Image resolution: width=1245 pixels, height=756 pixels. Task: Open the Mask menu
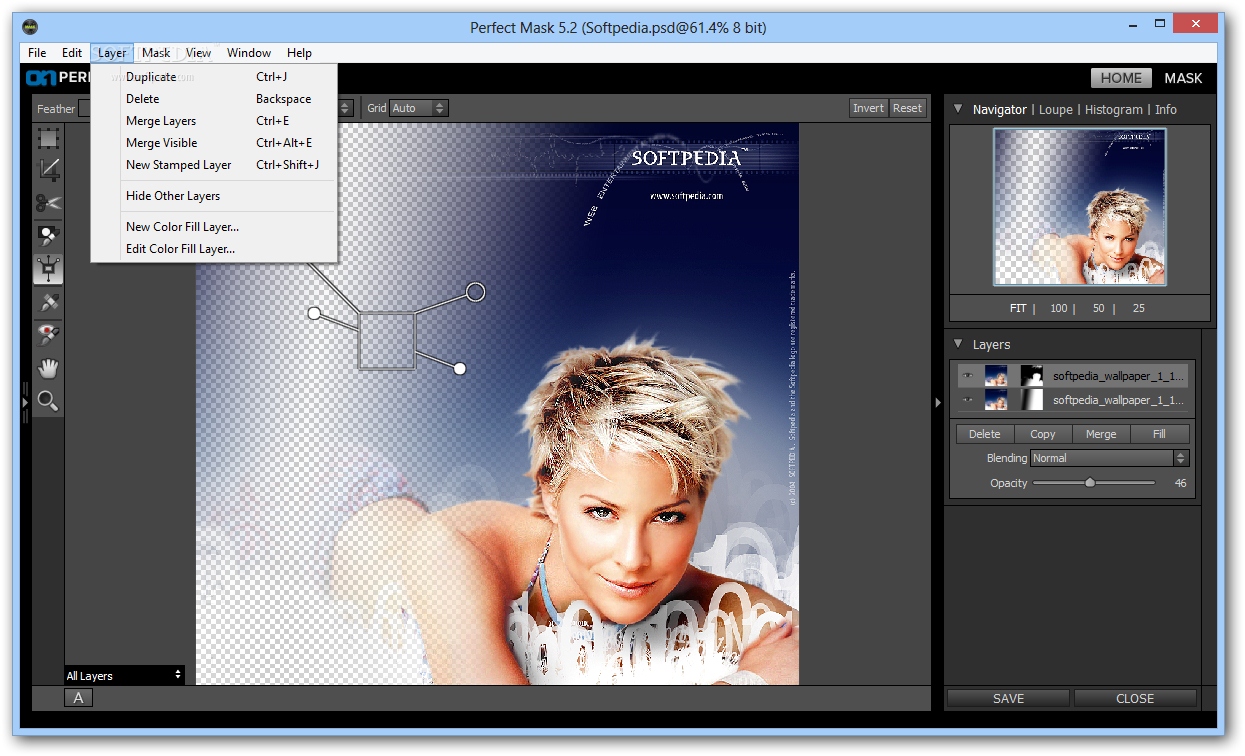pos(156,53)
